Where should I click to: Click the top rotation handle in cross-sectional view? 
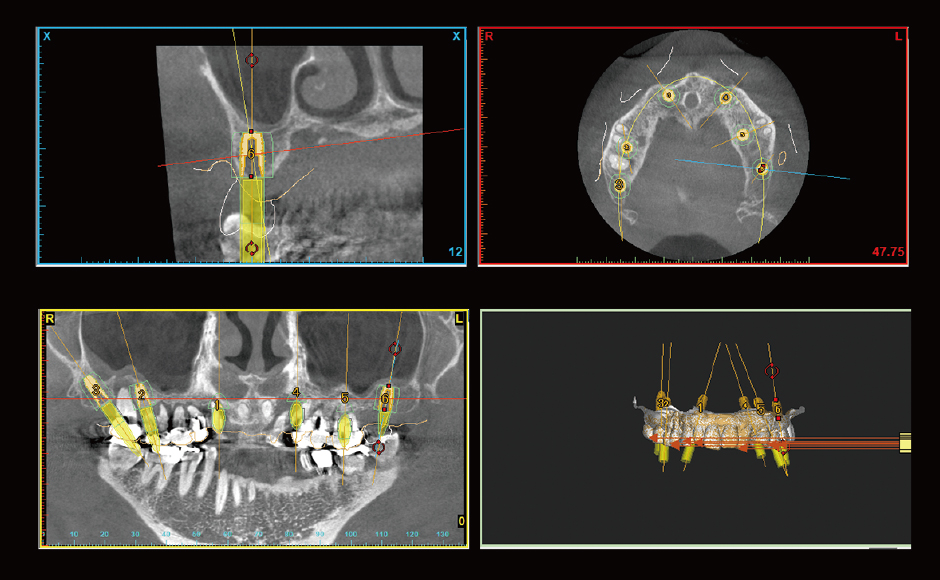pyautogui.click(x=251, y=60)
